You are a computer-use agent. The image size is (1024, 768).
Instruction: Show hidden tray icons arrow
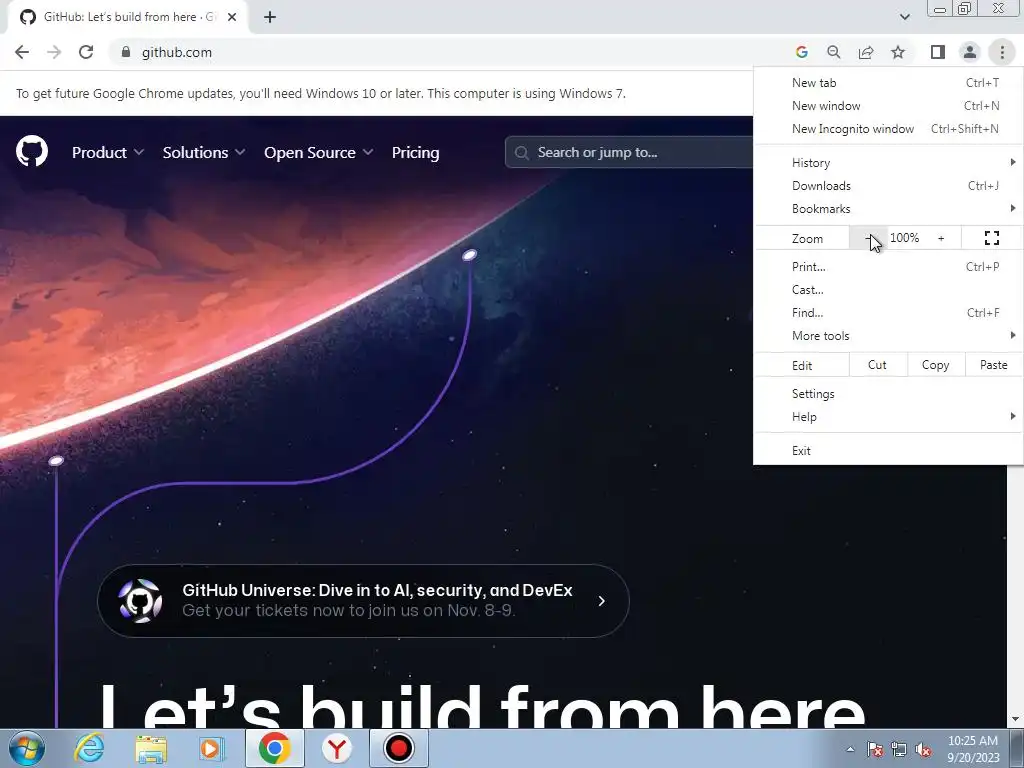(x=850, y=749)
